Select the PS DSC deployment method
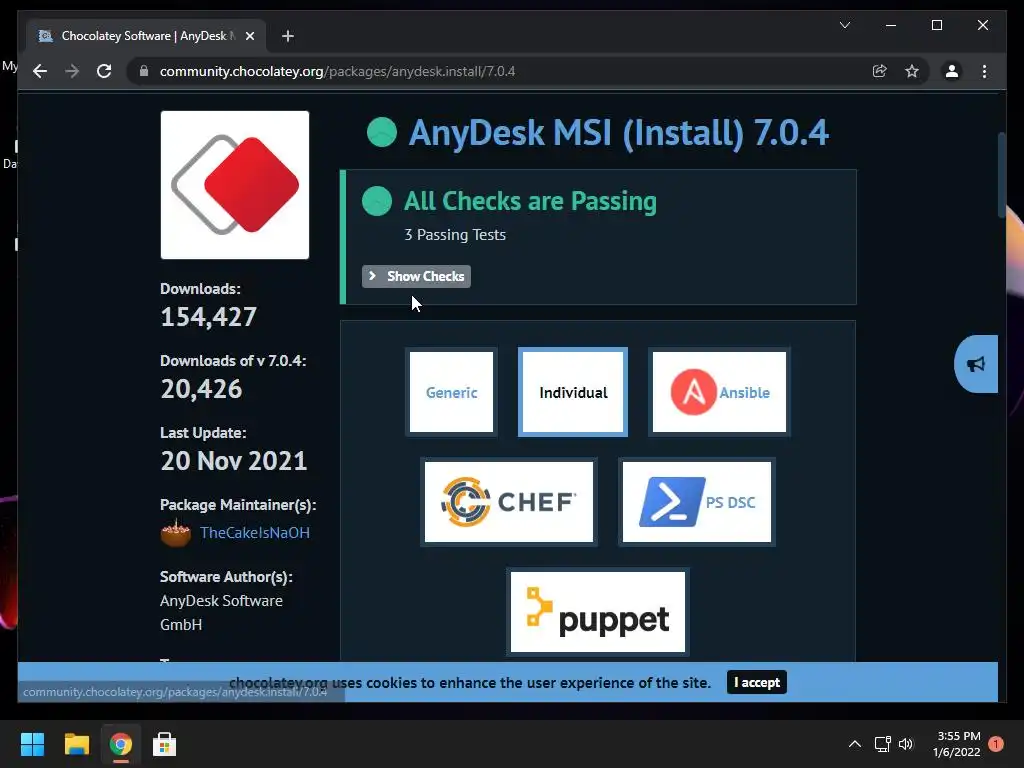Image resolution: width=1024 pixels, height=768 pixels. [x=697, y=502]
